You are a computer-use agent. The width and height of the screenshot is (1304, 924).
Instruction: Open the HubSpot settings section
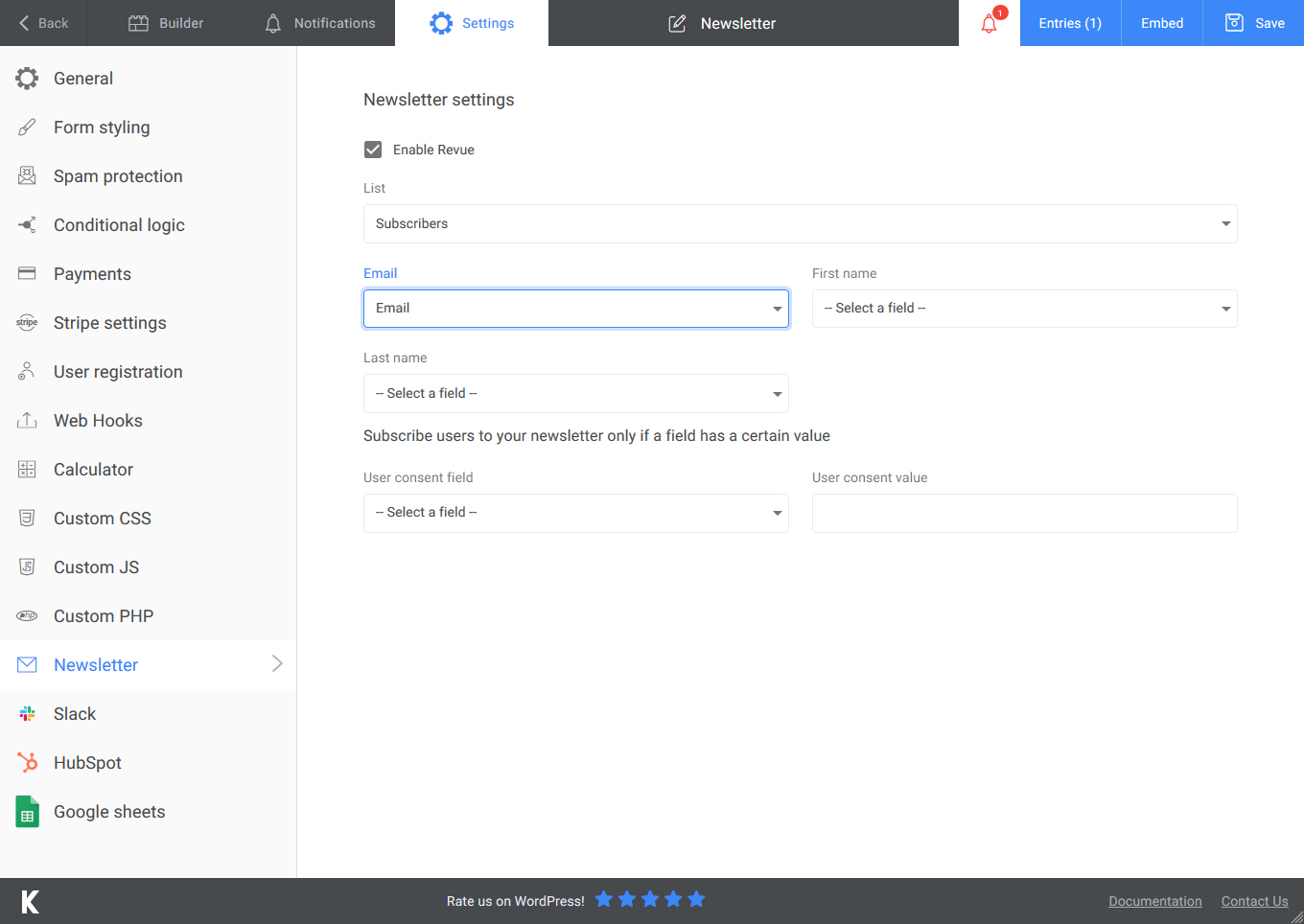tap(148, 763)
